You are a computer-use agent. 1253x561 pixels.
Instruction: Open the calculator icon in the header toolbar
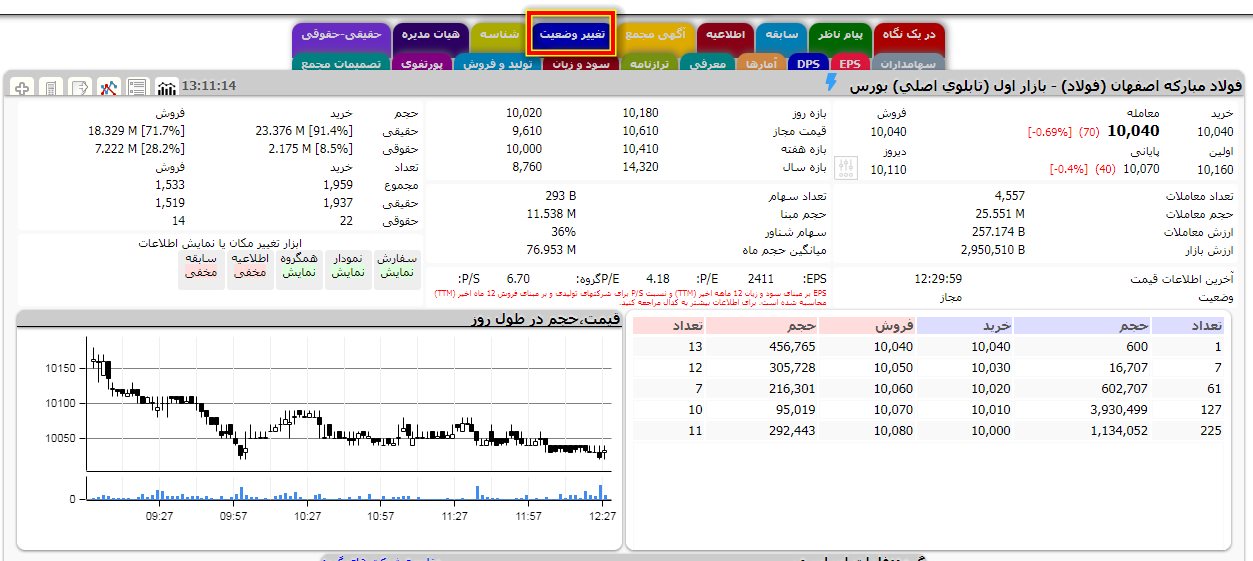coord(52,87)
